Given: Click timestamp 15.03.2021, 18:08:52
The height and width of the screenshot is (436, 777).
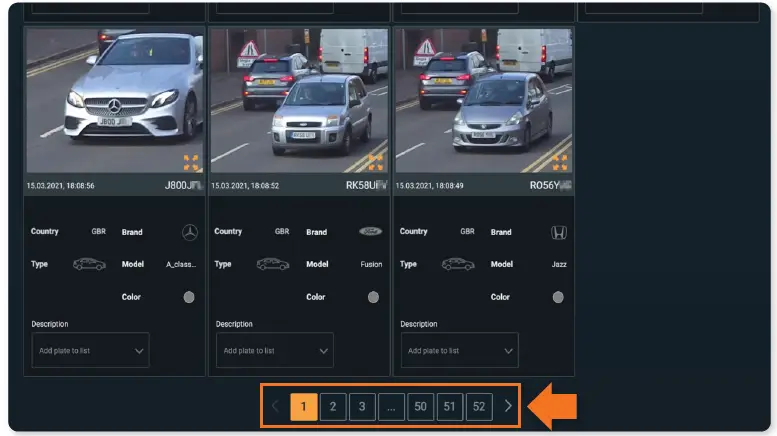Looking at the screenshot, I should (x=245, y=186).
